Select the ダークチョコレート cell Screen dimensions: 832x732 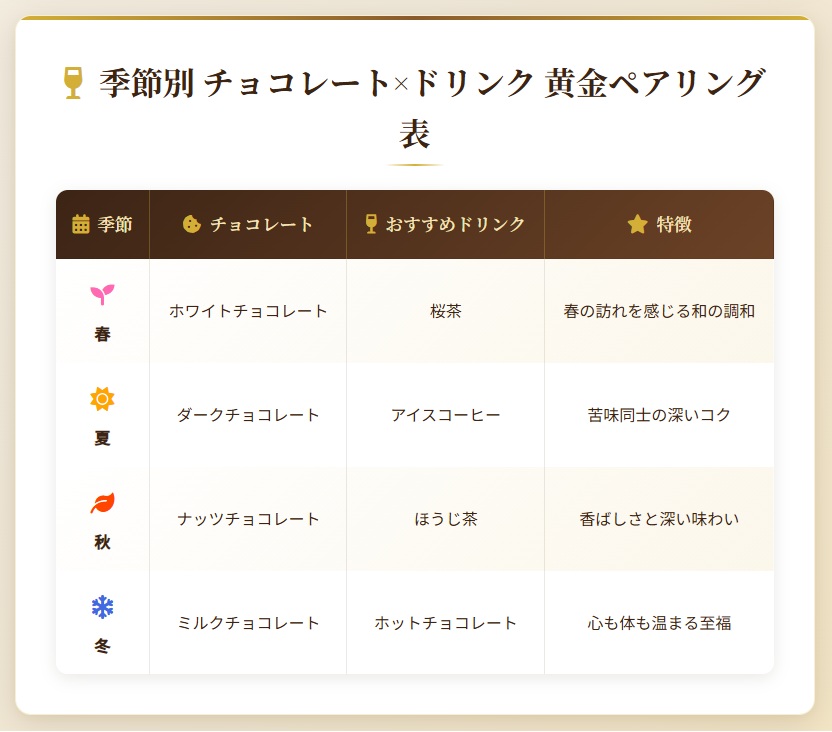coord(248,415)
